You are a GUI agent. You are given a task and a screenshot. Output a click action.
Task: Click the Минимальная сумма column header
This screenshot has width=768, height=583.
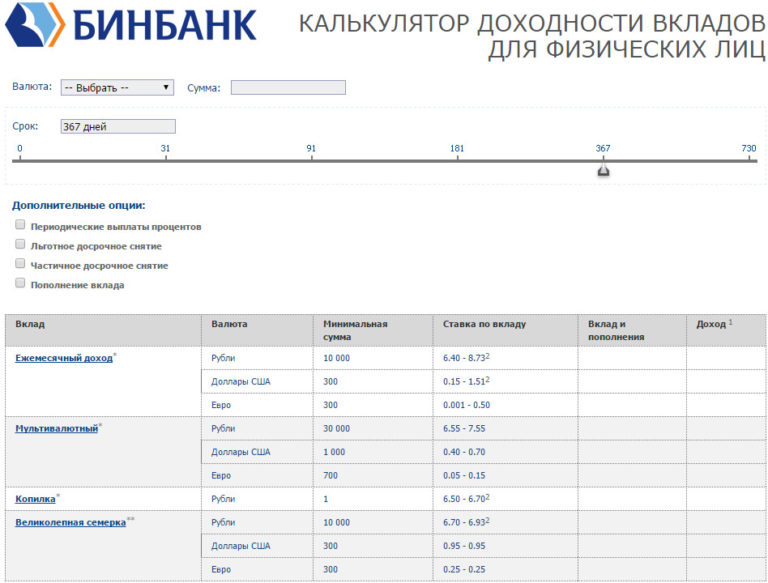(x=373, y=331)
